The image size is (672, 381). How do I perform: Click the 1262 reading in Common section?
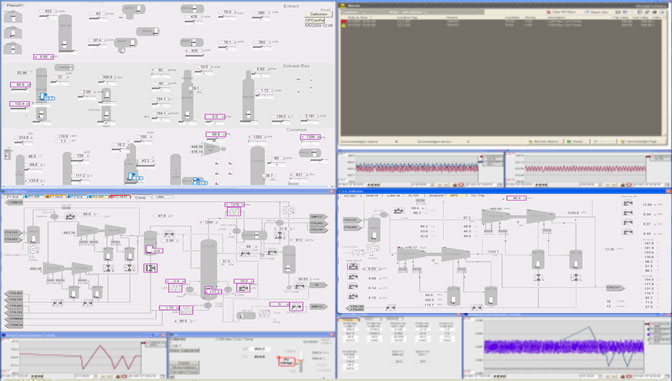click(257, 137)
